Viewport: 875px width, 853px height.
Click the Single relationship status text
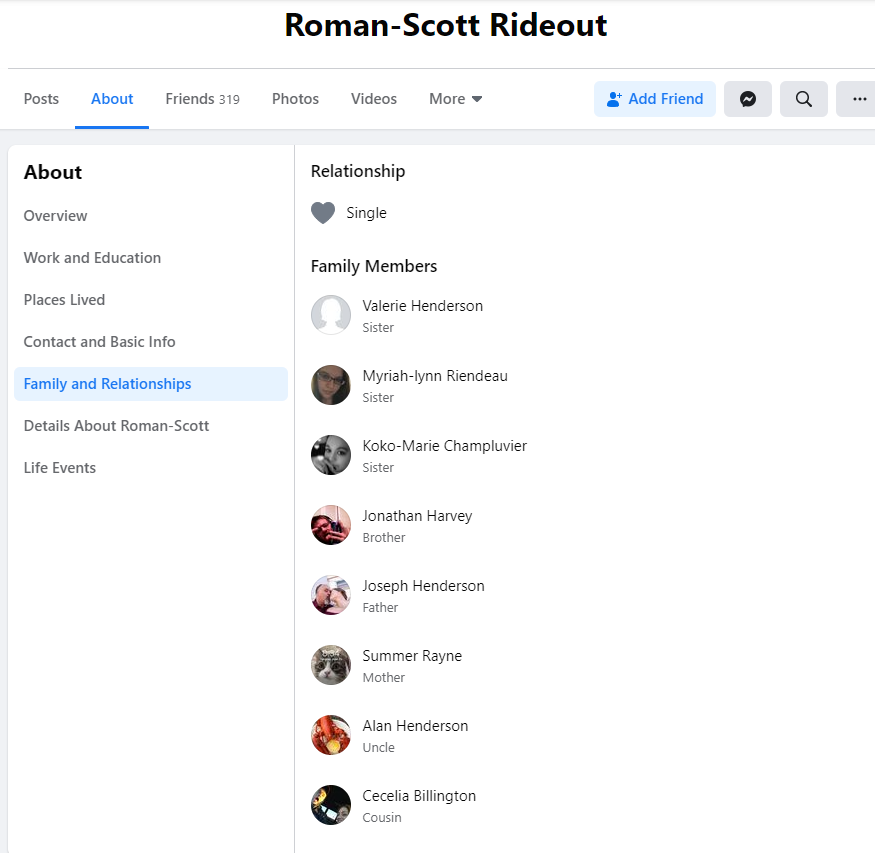[366, 213]
